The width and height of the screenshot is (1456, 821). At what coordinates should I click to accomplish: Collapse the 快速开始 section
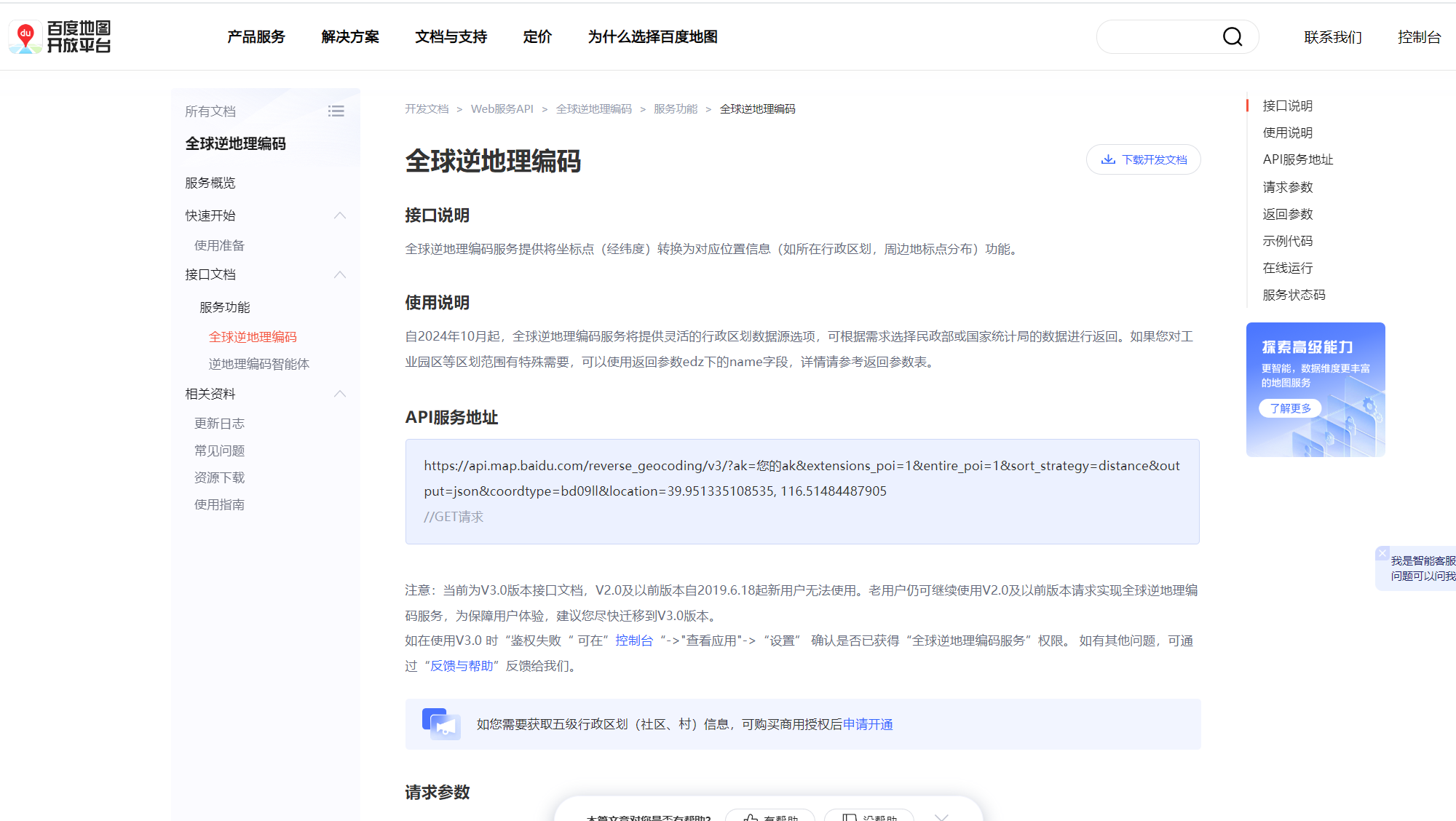tap(340, 215)
